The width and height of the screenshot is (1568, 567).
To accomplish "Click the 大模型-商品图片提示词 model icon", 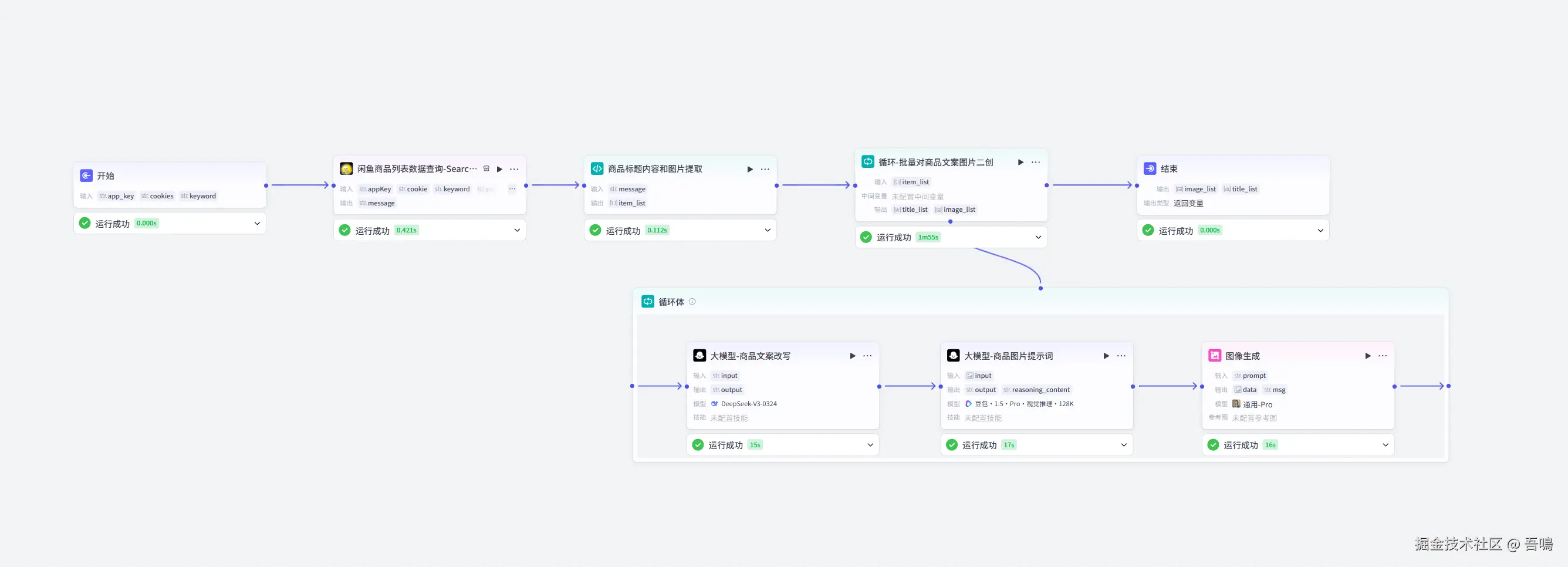I will pyautogui.click(x=953, y=356).
